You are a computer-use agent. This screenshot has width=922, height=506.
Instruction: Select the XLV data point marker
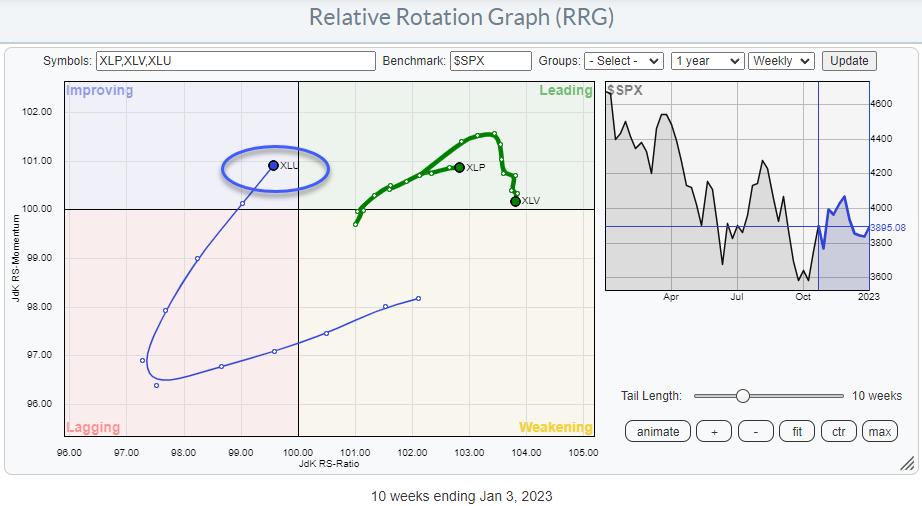(x=515, y=201)
